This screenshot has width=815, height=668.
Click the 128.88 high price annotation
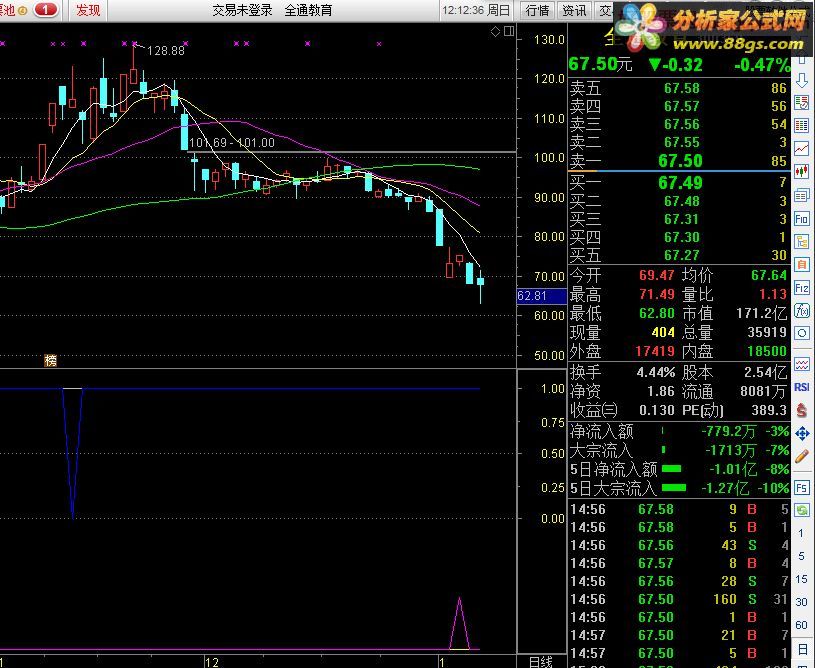166,50
